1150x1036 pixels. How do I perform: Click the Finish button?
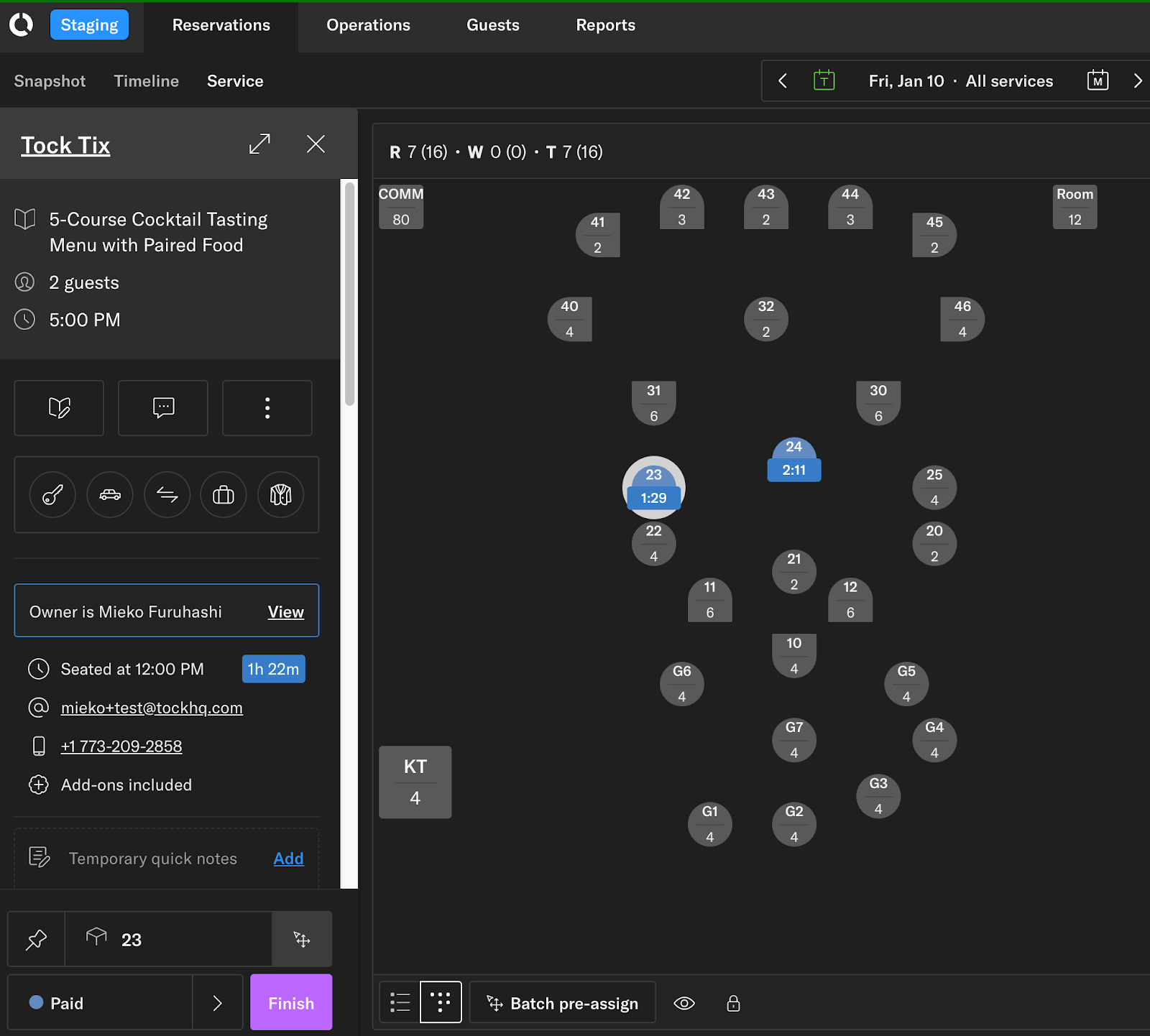(290, 1002)
